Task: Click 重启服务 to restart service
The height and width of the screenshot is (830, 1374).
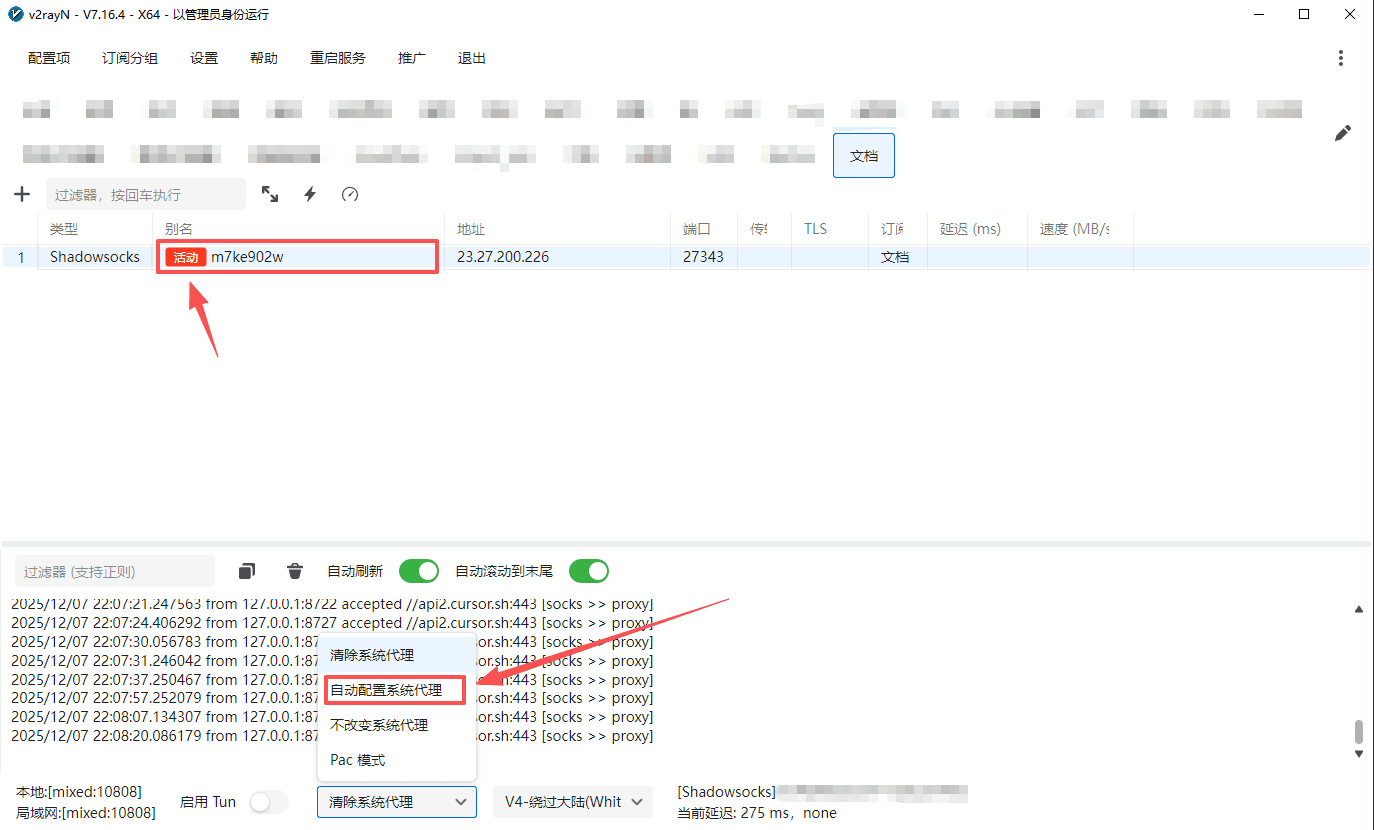Action: (338, 58)
